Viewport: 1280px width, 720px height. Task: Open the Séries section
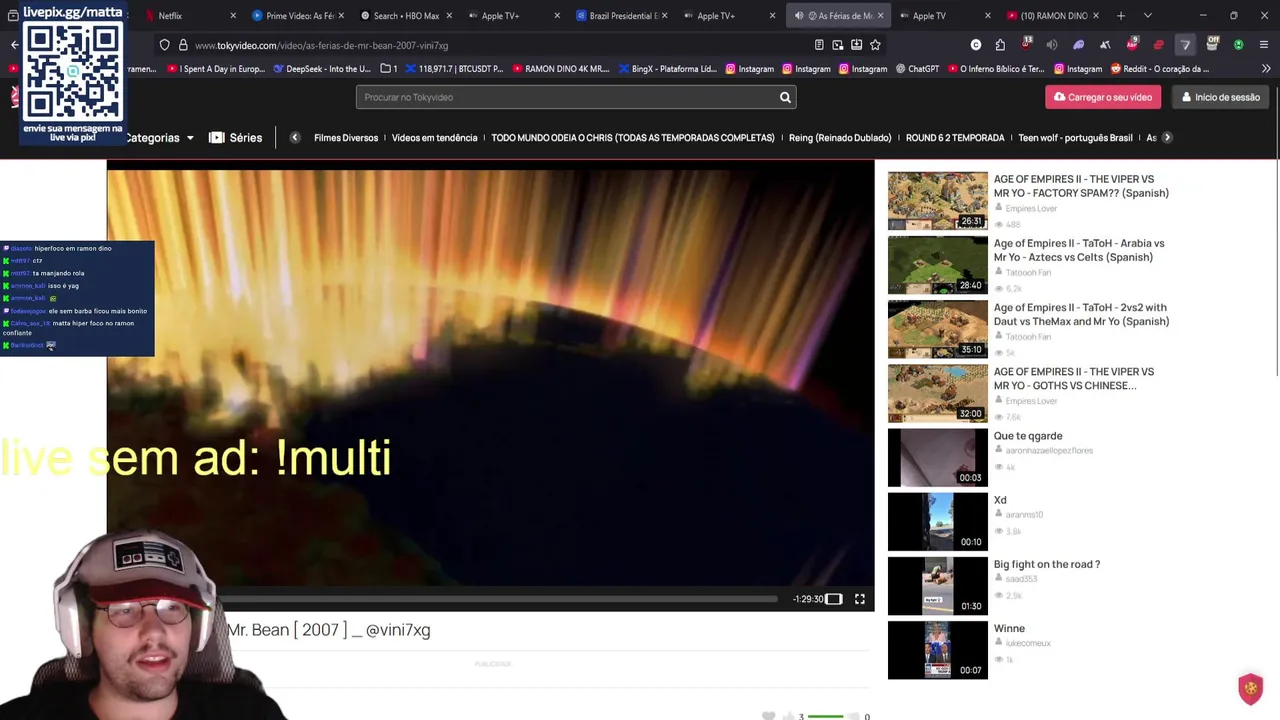236,138
